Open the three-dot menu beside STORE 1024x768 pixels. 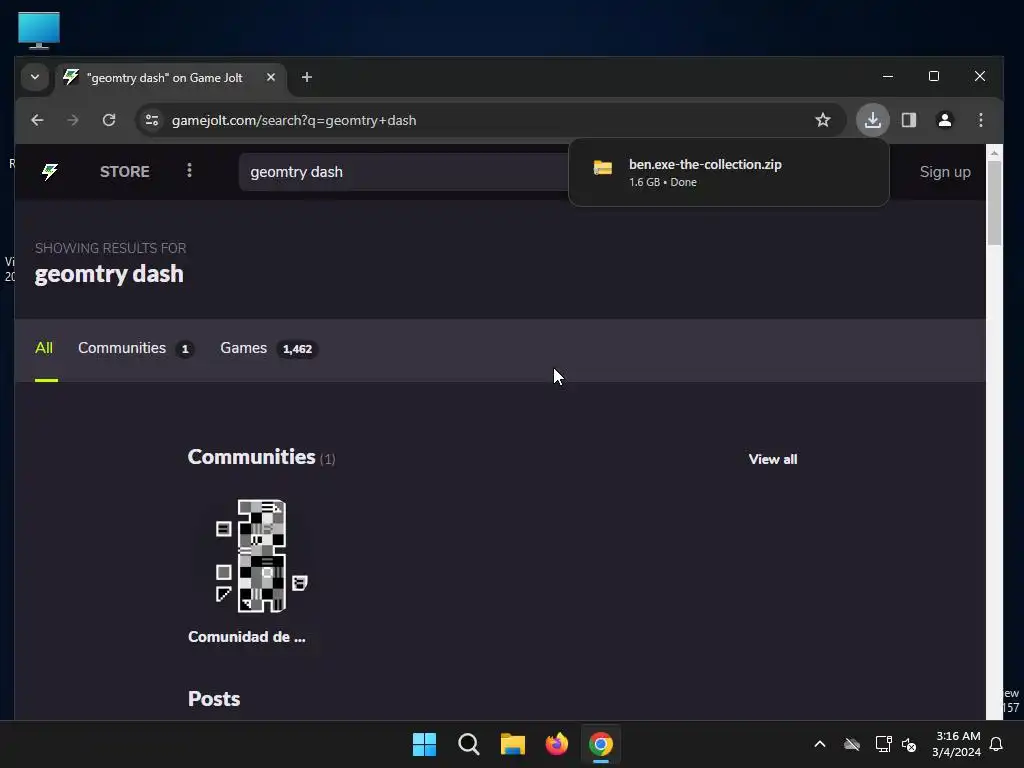[x=189, y=170]
